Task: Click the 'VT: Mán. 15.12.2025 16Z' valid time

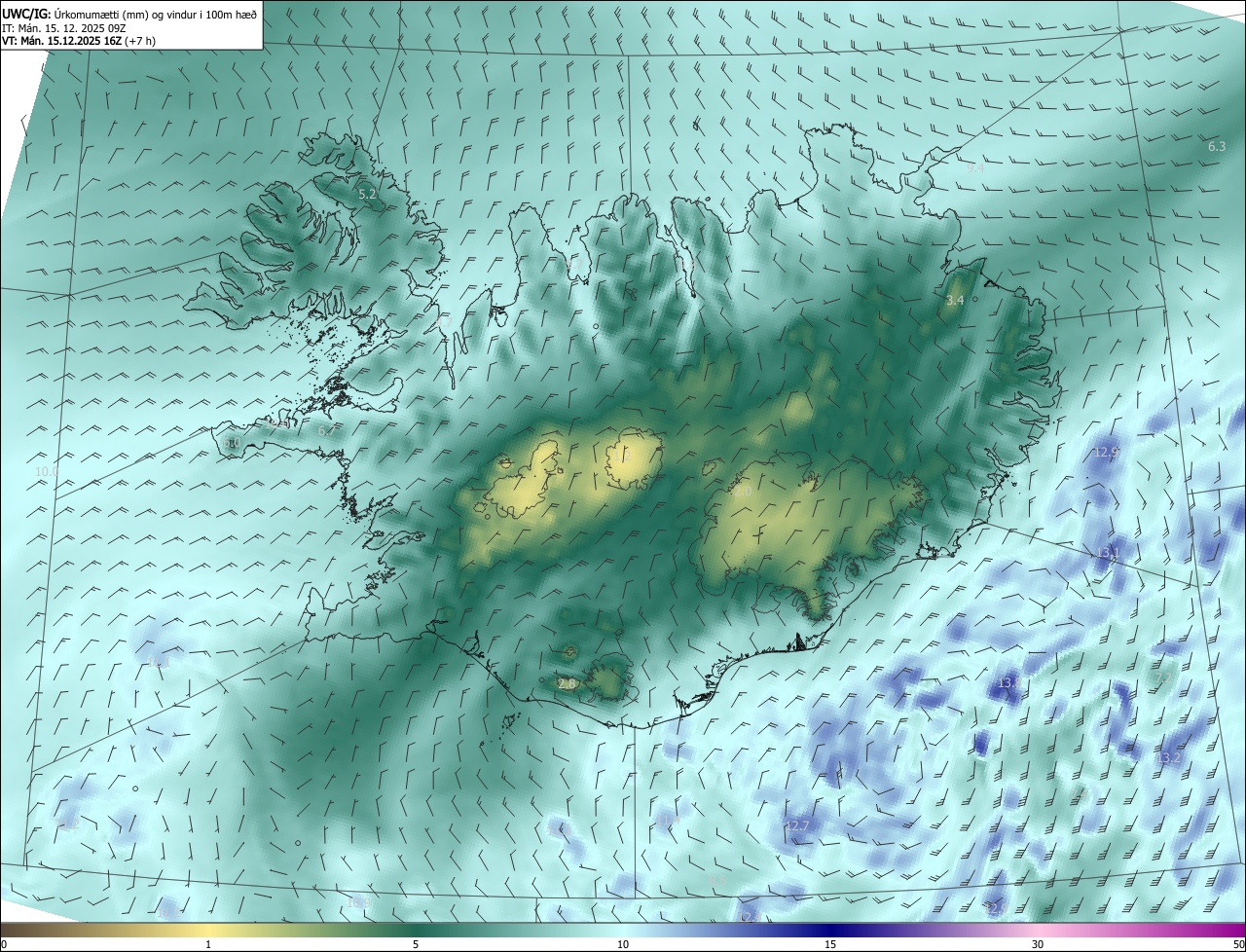Action: point(61,41)
